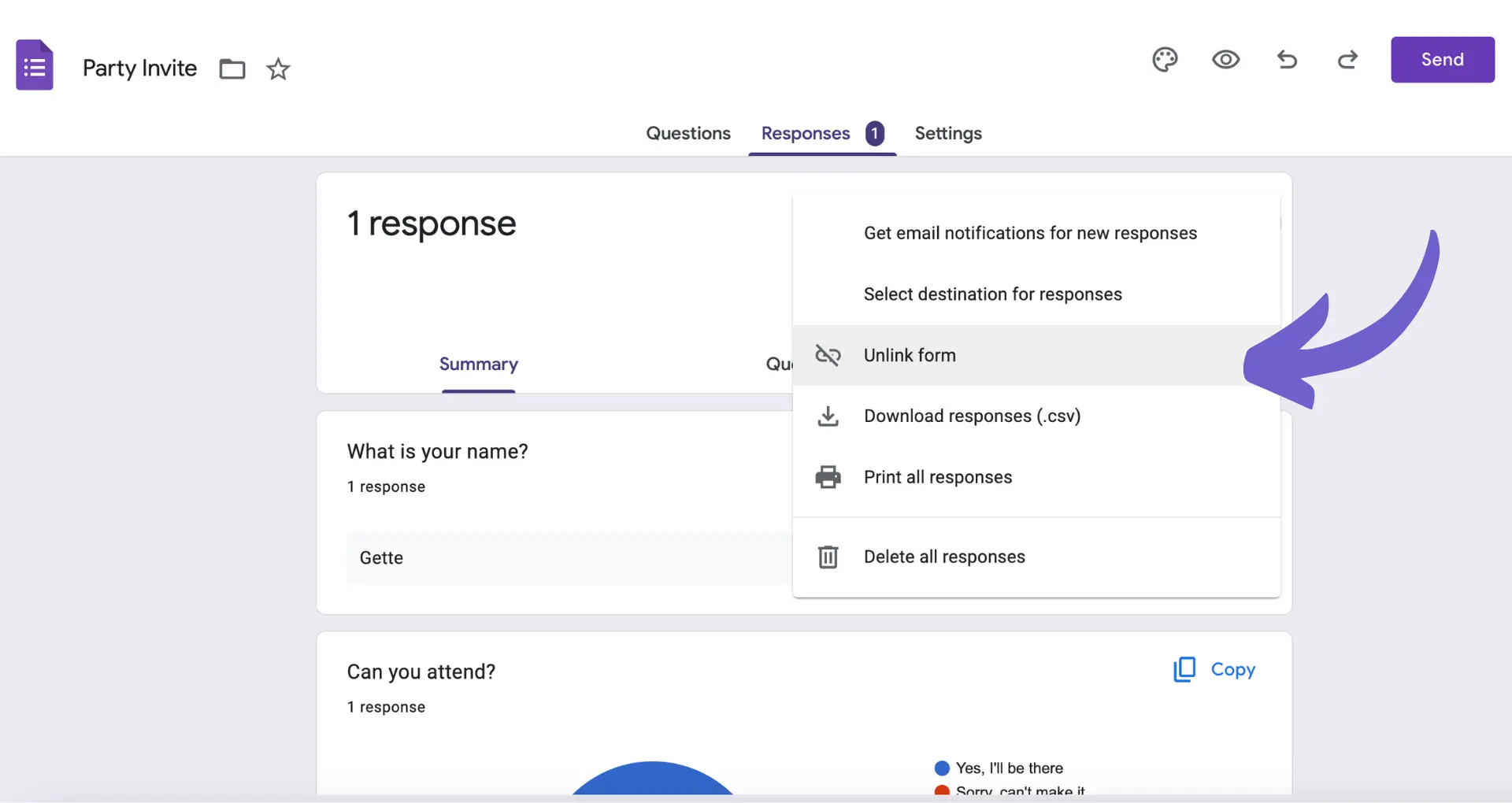Star the Party Invite form
The height and width of the screenshot is (803, 1512).
click(x=278, y=69)
